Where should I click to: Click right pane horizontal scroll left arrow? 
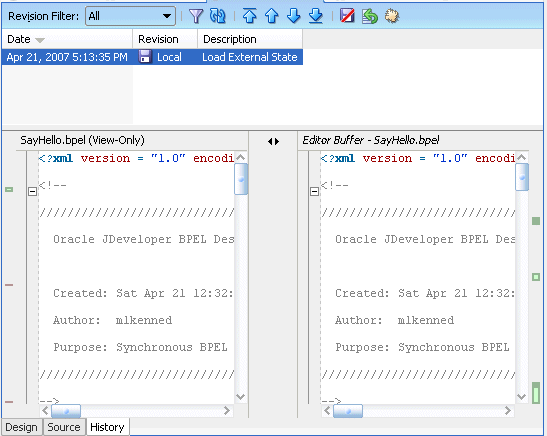pyautogui.click(x=327, y=411)
